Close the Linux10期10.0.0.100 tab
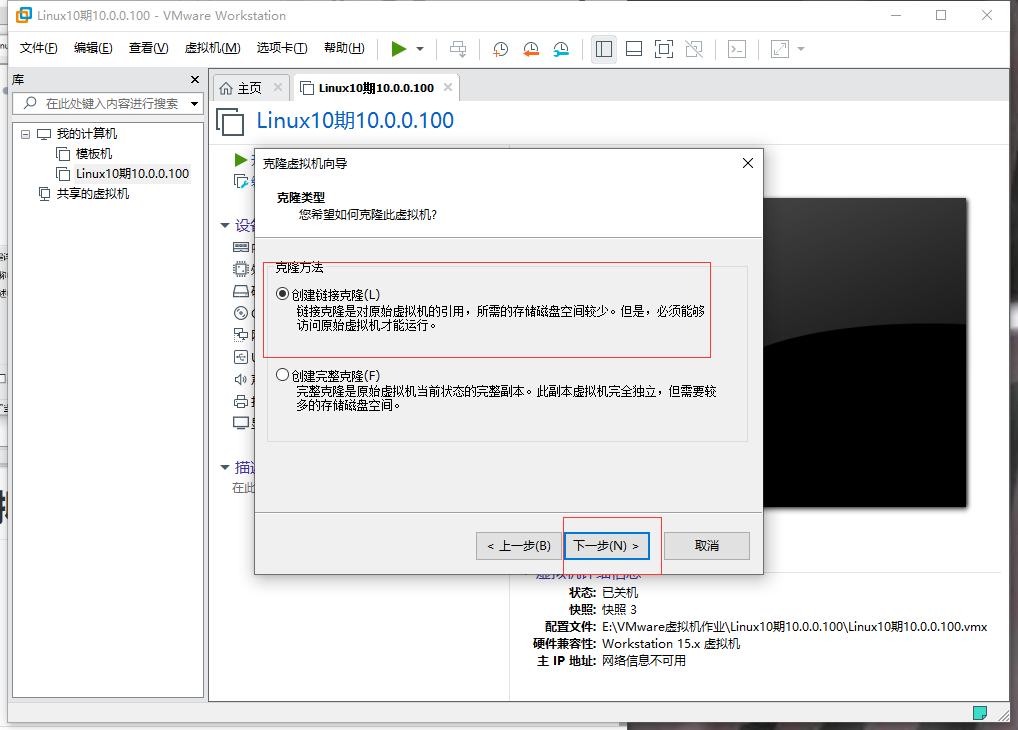This screenshot has height=730, width=1018. coord(448,87)
